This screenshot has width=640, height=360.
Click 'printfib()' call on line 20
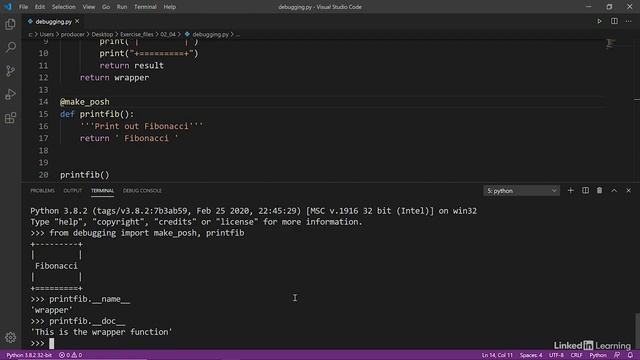(x=84, y=175)
